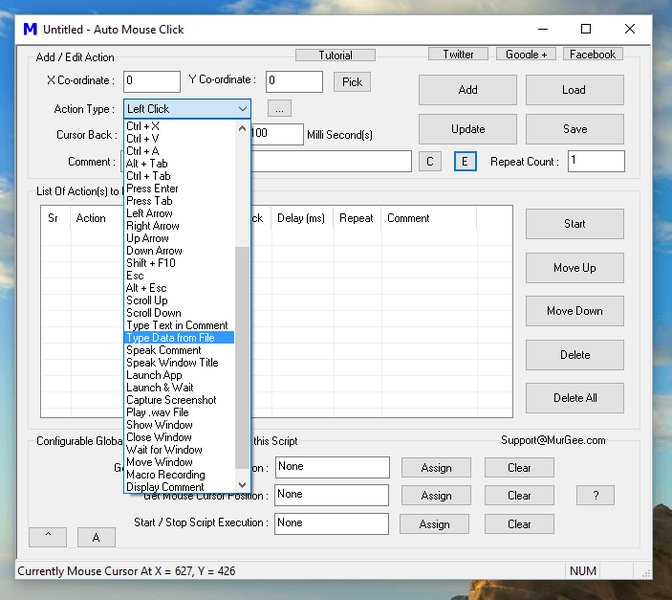Click the Pick coordinates button

(352, 81)
